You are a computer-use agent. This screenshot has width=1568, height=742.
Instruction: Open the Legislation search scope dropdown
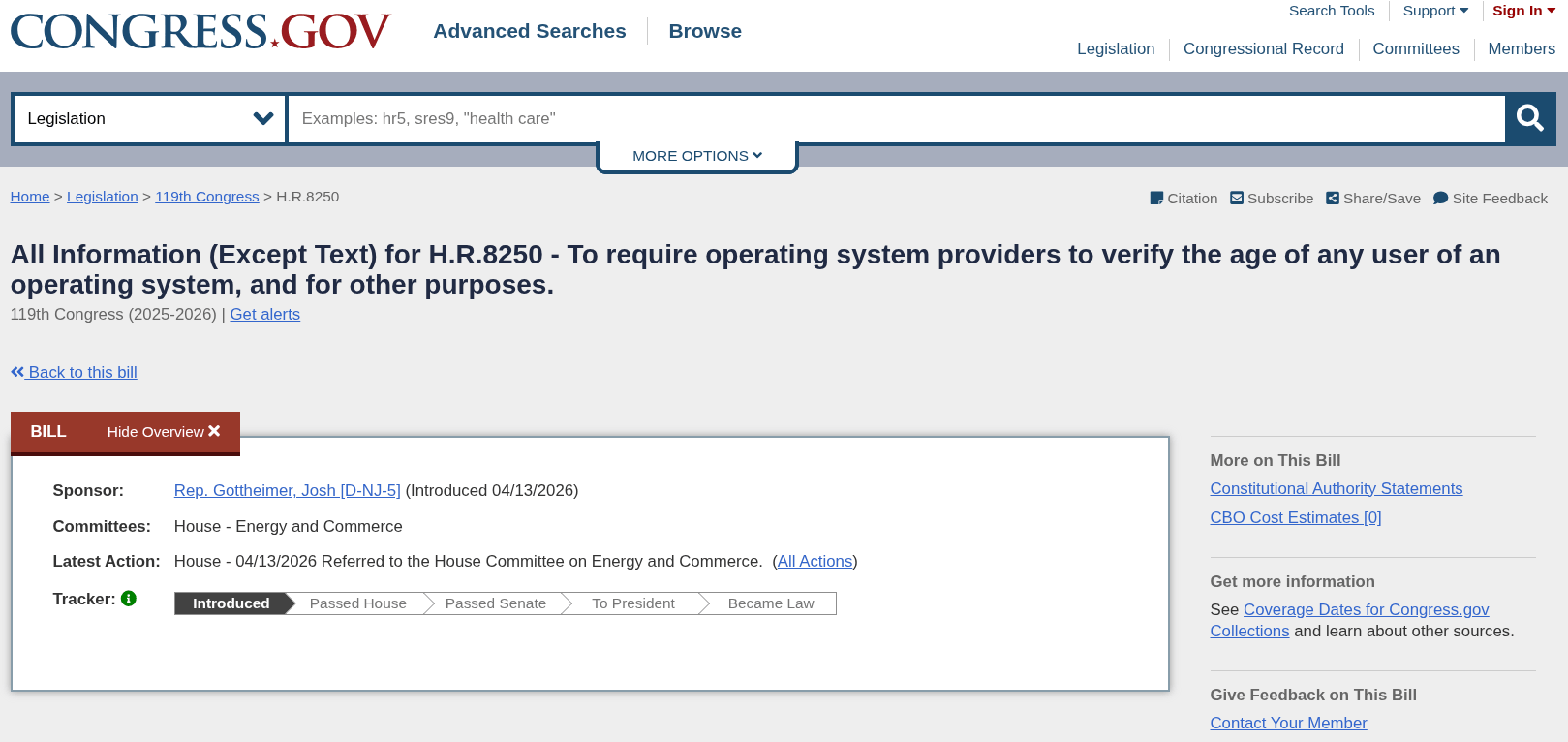(149, 118)
